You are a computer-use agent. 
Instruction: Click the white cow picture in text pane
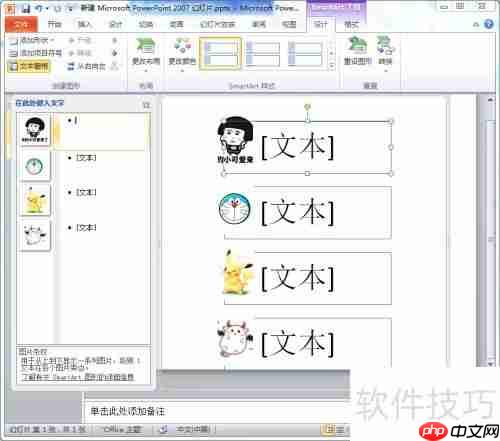(x=35, y=235)
